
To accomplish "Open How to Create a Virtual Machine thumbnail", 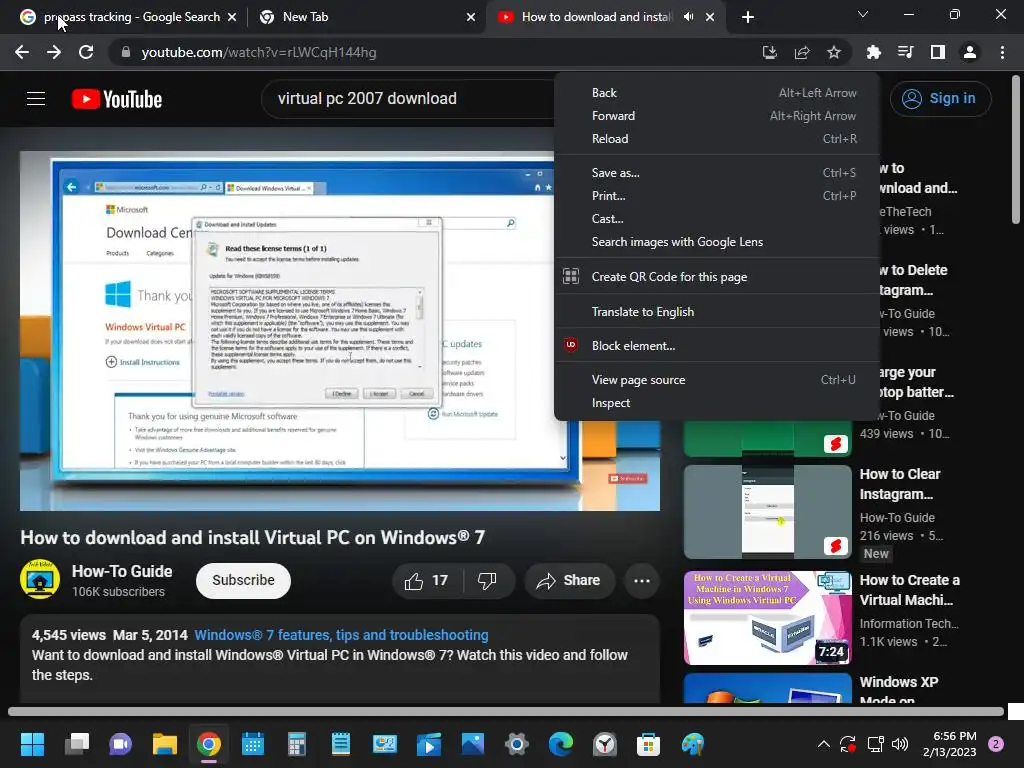I will coord(767,618).
